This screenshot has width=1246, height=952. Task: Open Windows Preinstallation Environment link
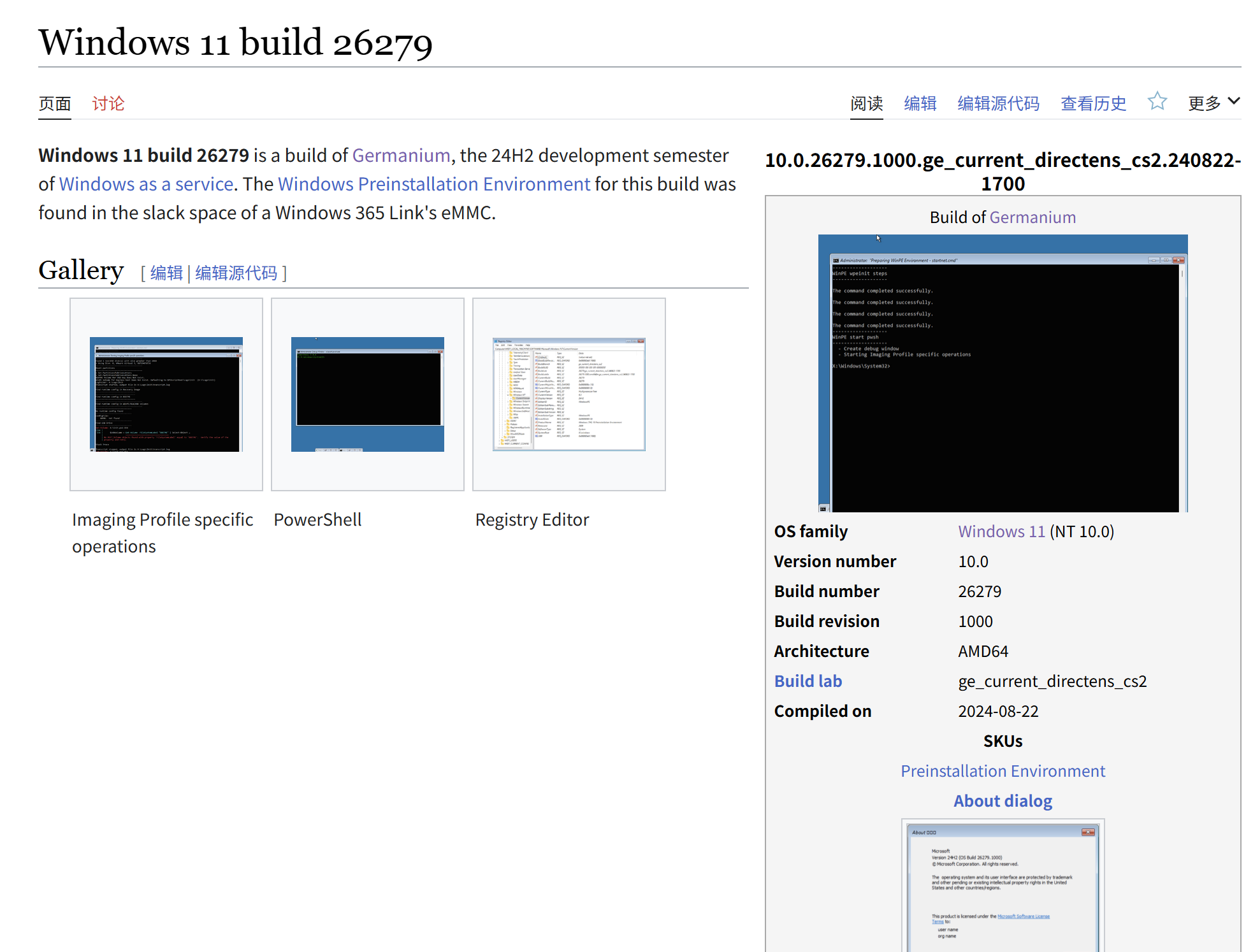(x=434, y=184)
